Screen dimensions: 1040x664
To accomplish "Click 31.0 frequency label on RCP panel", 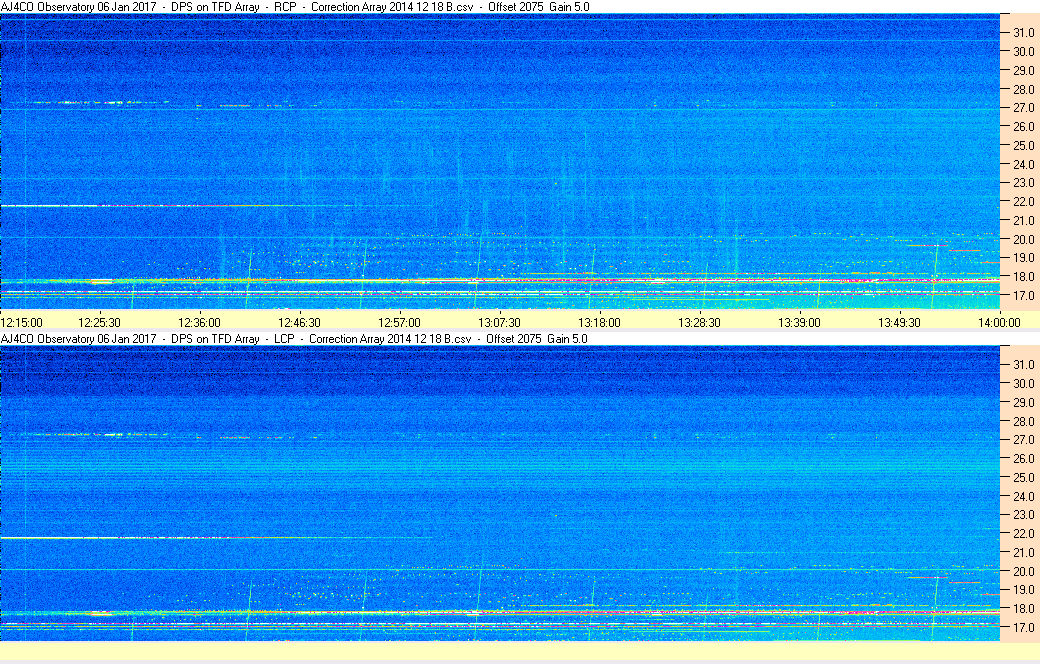I will 1020,33.
